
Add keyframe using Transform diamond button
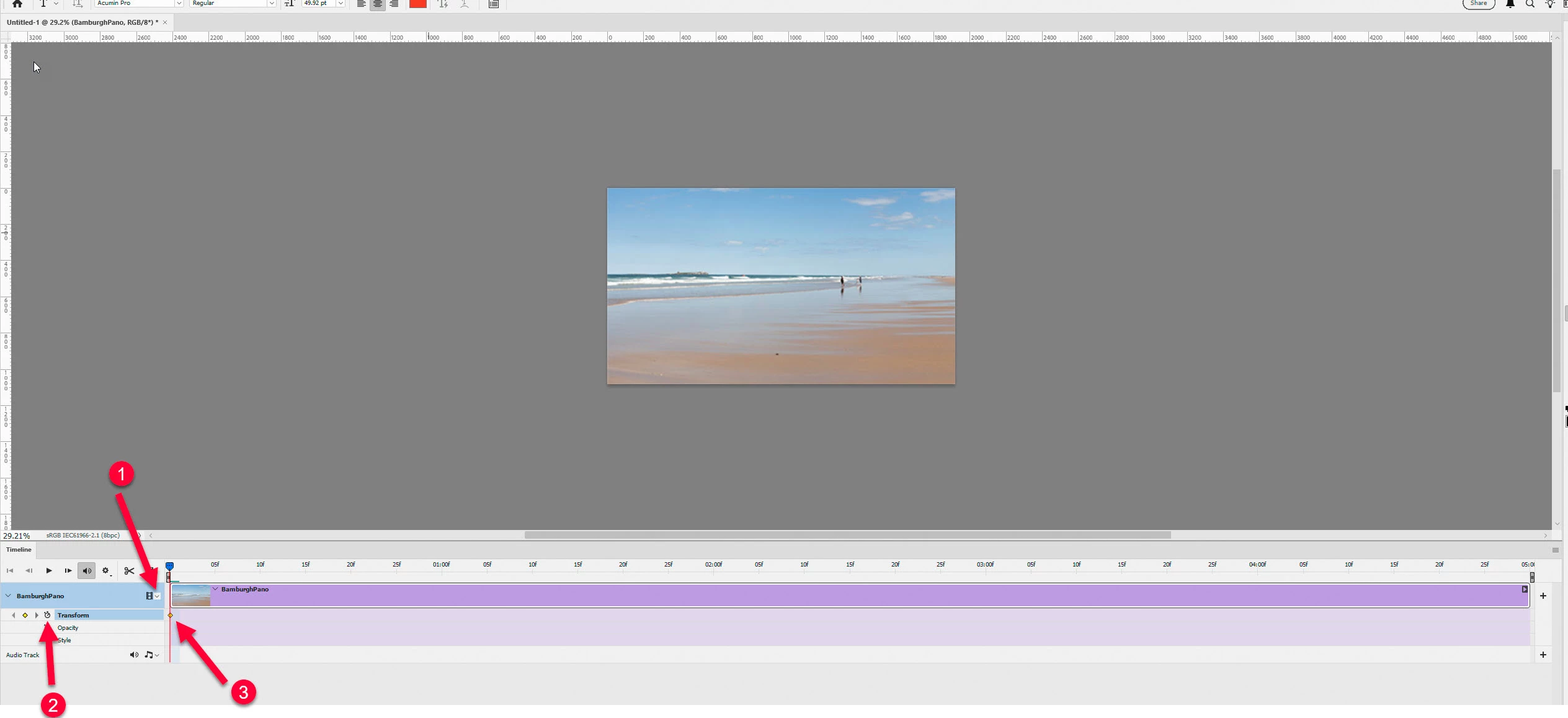25,616
